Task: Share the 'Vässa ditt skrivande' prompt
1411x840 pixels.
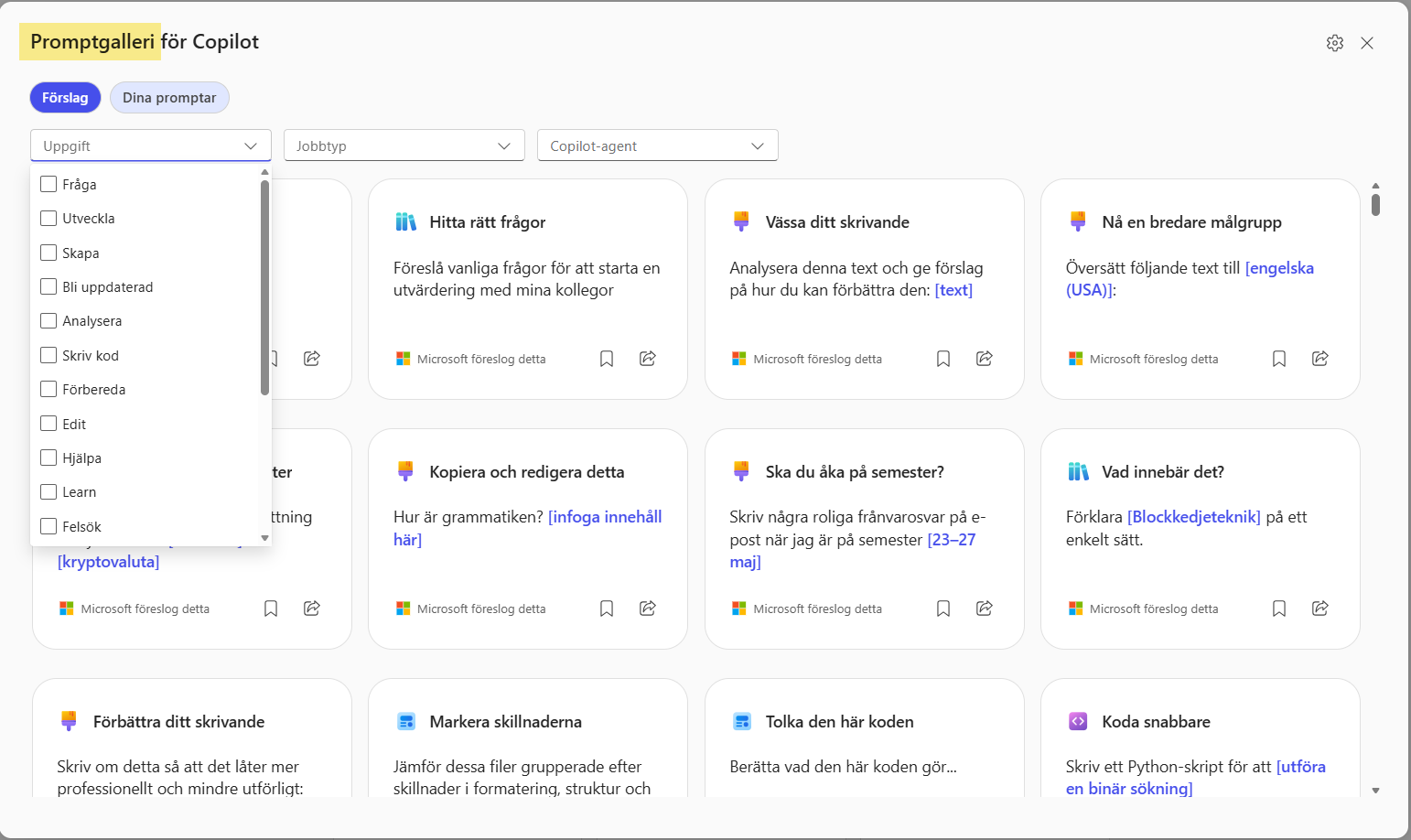Action: tap(984, 359)
